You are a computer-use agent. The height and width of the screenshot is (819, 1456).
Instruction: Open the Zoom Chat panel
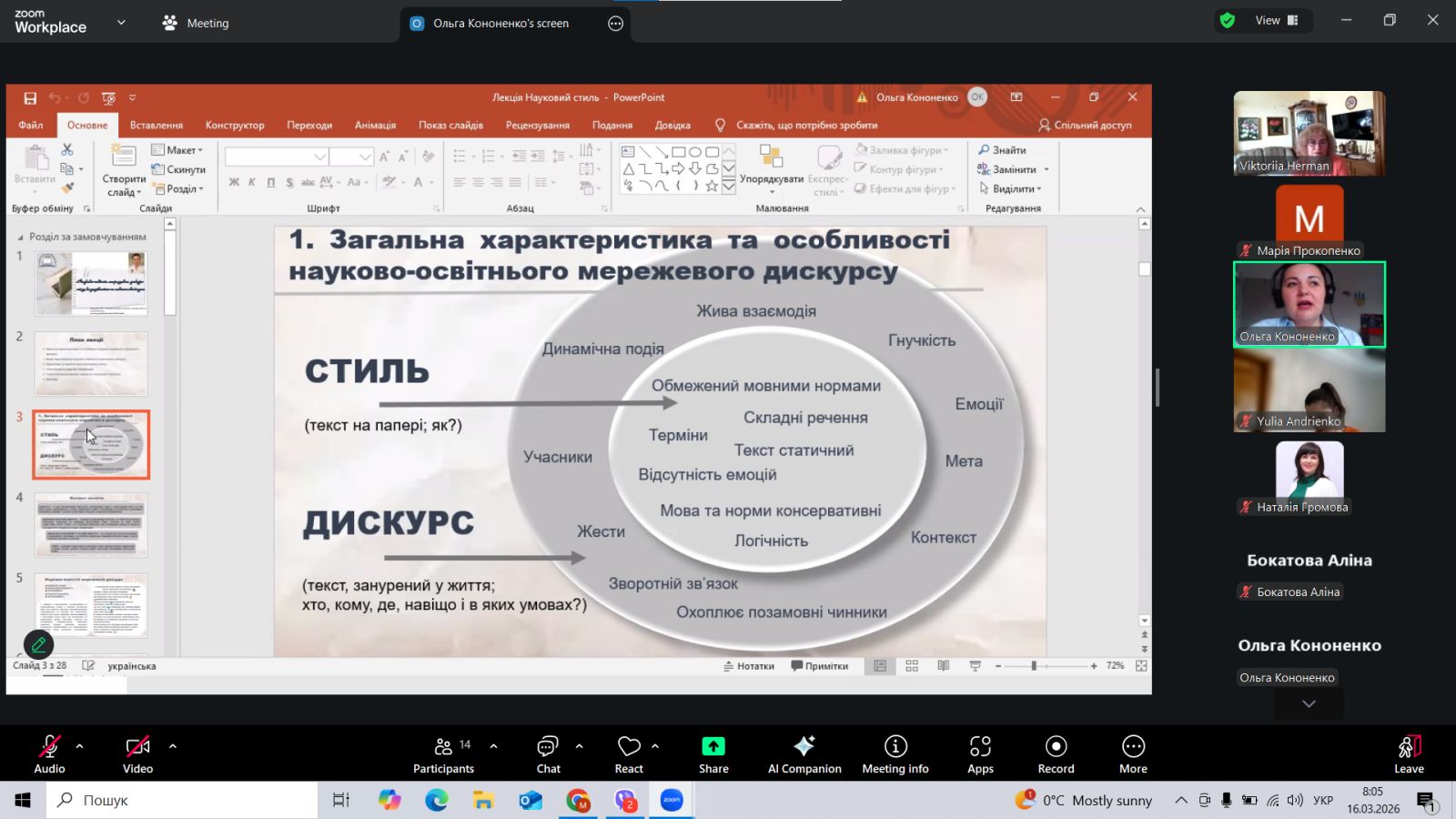548,753
